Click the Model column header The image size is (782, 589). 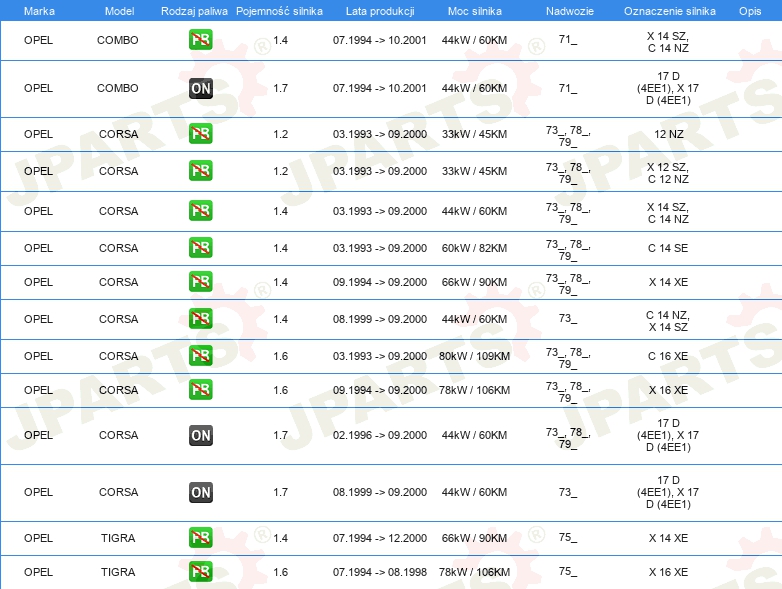(119, 10)
